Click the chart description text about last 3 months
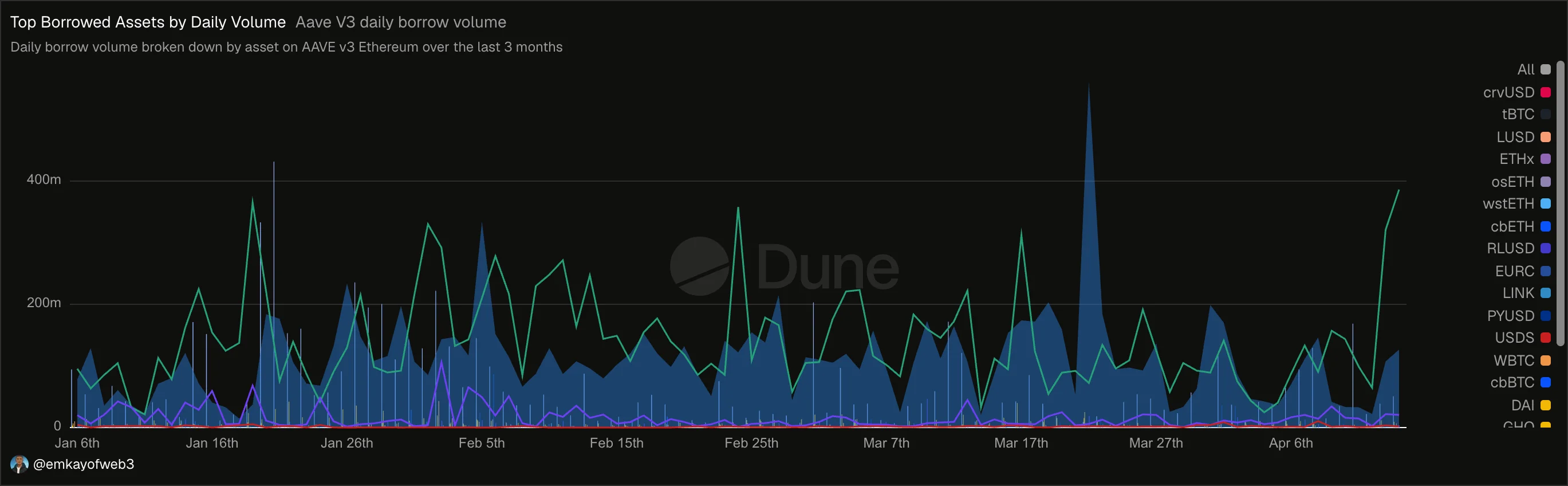Screen dimensions: 1568x486 click(x=286, y=47)
